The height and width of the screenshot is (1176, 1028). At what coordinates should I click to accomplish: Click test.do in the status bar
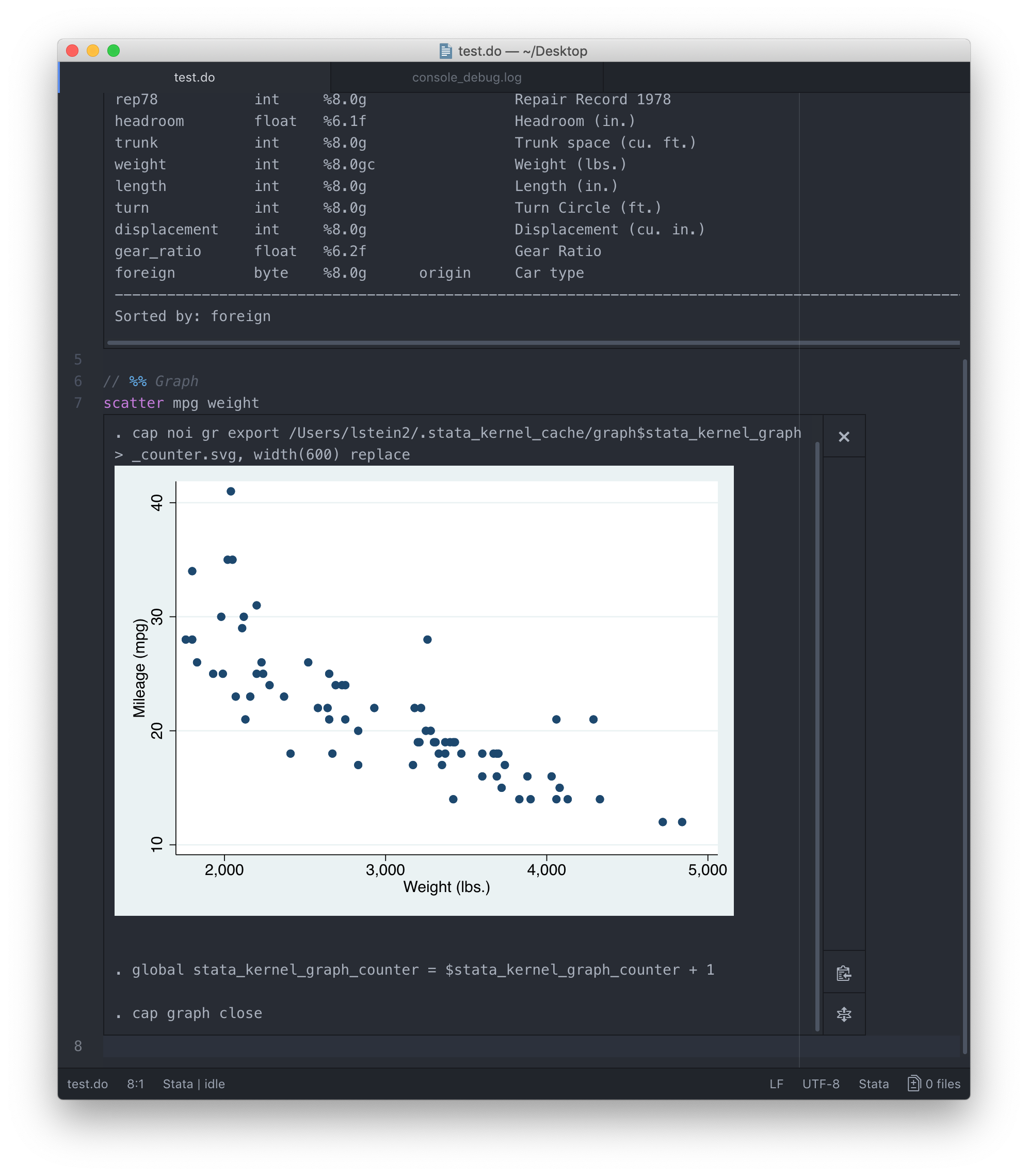pyautogui.click(x=87, y=1084)
